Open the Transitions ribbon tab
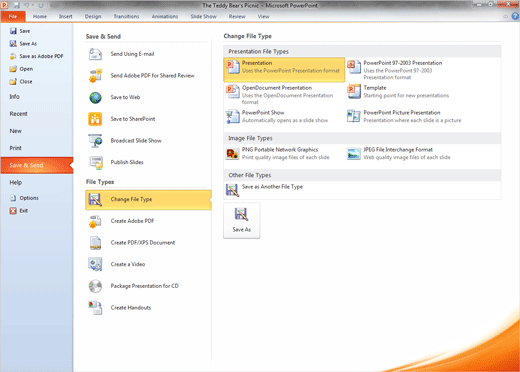Image resolution: width=520 pixels, height=372 pixels. (x=126, y=16)
